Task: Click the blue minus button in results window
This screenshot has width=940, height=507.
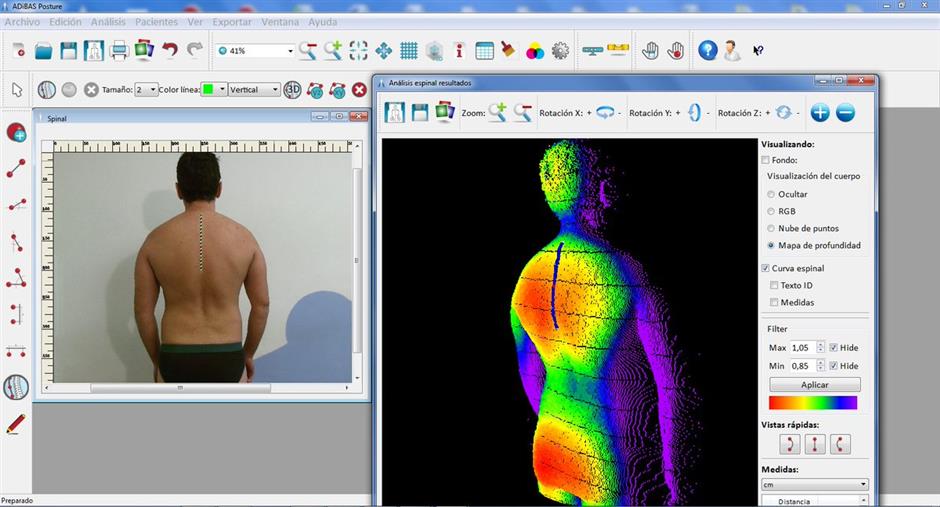Action: pos(845,112)
